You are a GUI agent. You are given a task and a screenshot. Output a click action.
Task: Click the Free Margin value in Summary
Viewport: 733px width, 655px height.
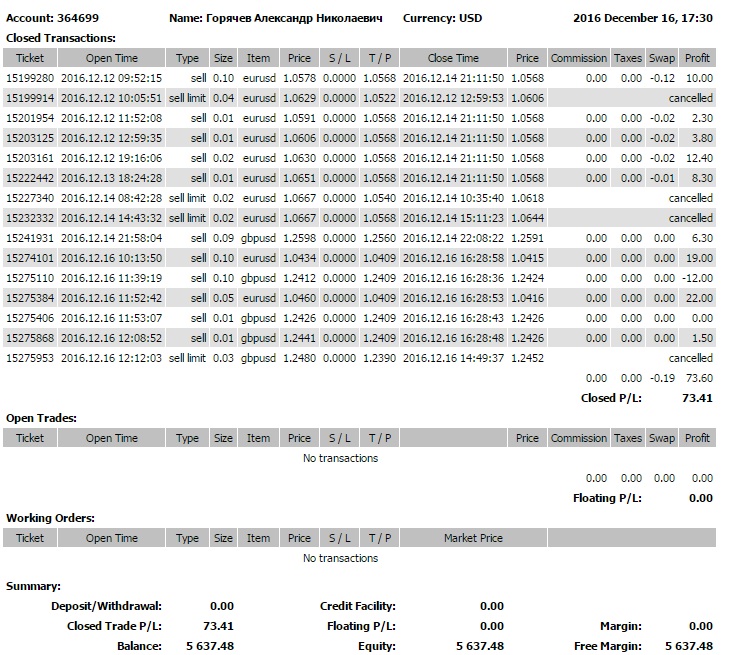(689, 646)
